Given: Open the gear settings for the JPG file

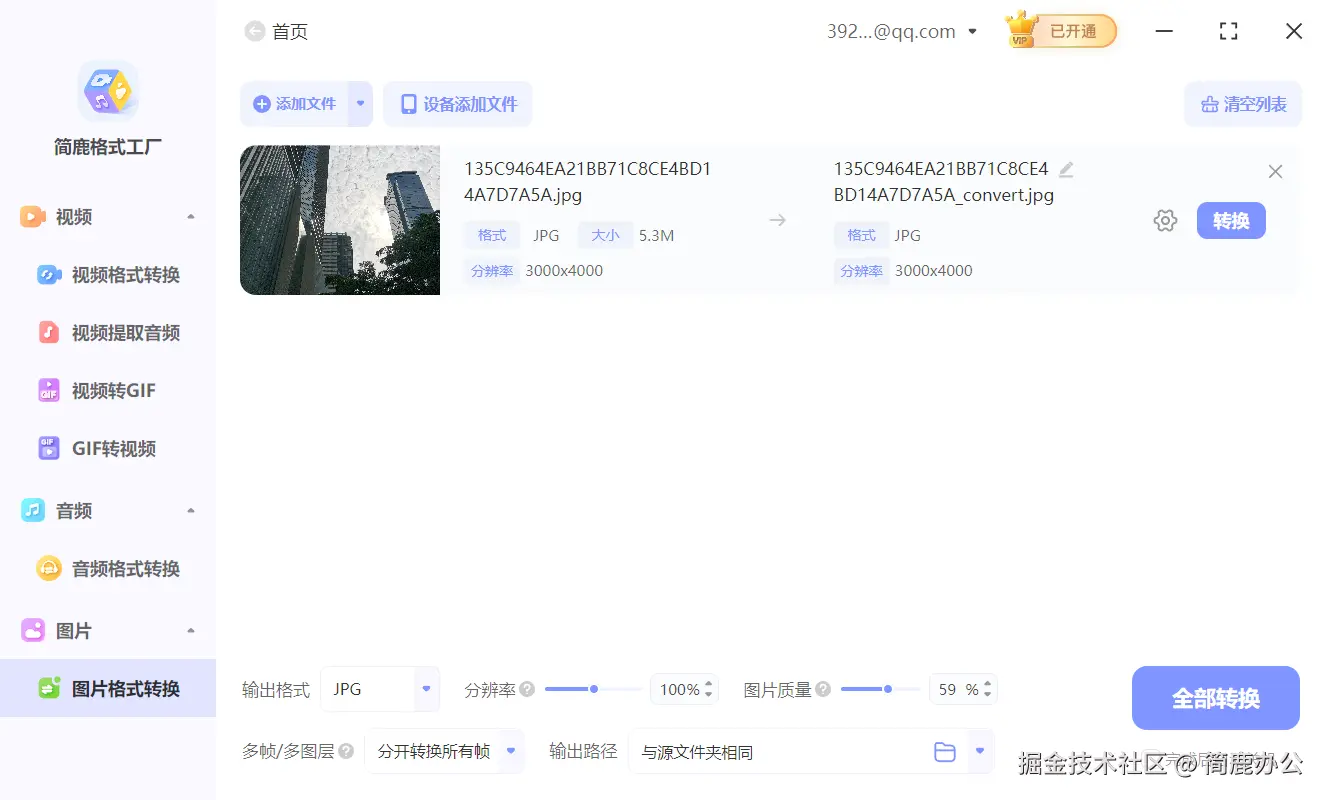Looking at the screenshot, I should click(1165, 221).
